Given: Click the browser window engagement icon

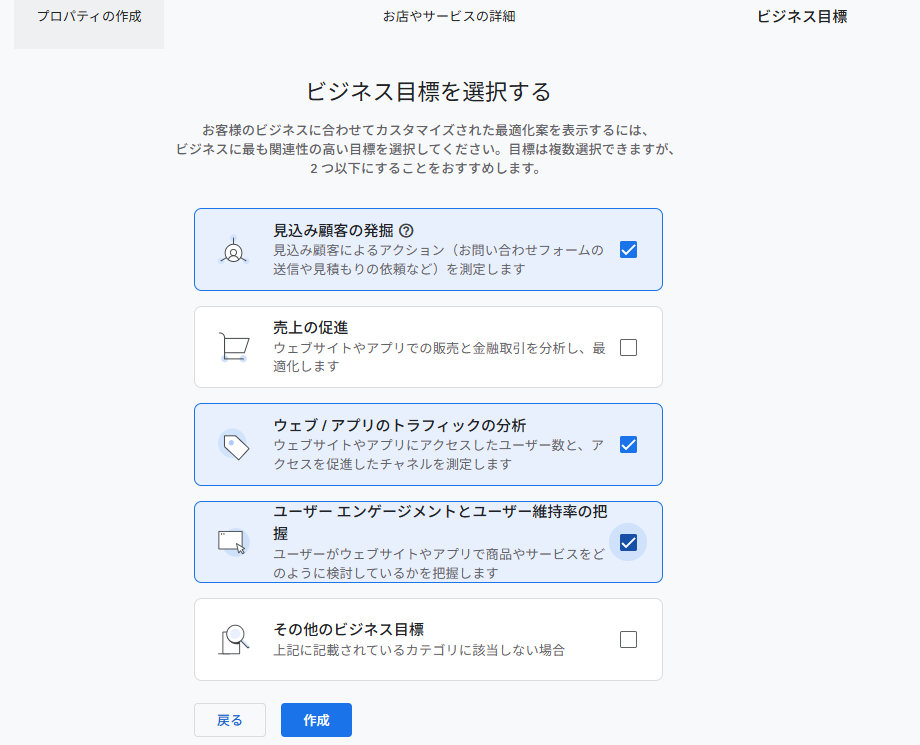Looking at the screenshot, I should pyautogui.click(x=233, y=542).
